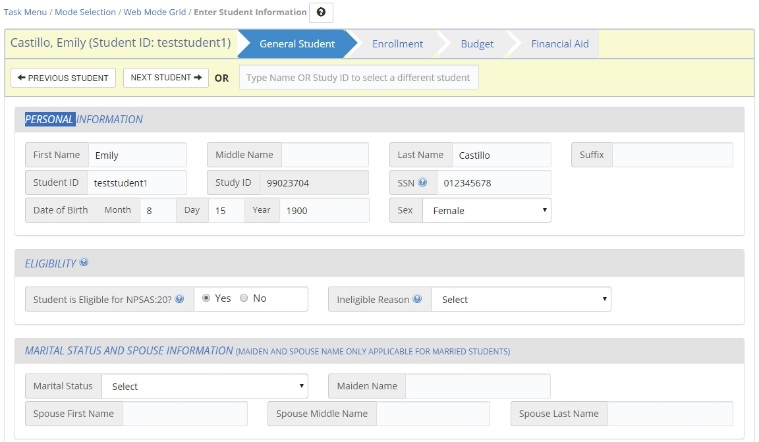Click the student name search field
Screen dimensions: 759x442
(x=359, y=78)
